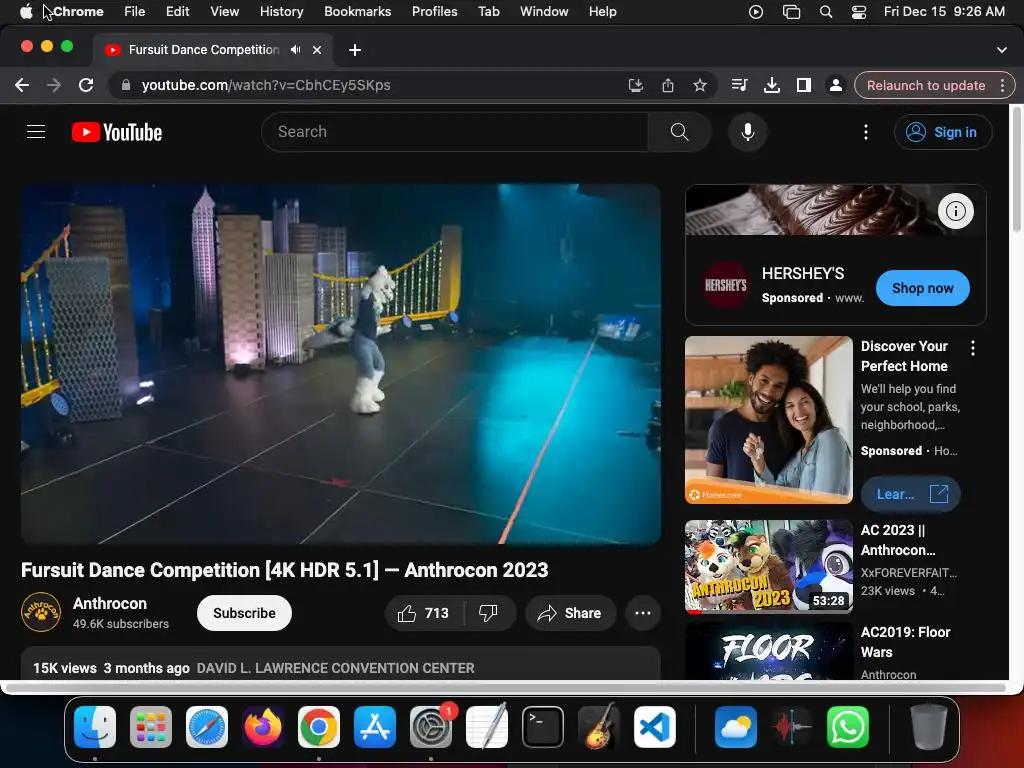Open Firefox from the Dock
The image size is (1024, 768).
(263, 727)
